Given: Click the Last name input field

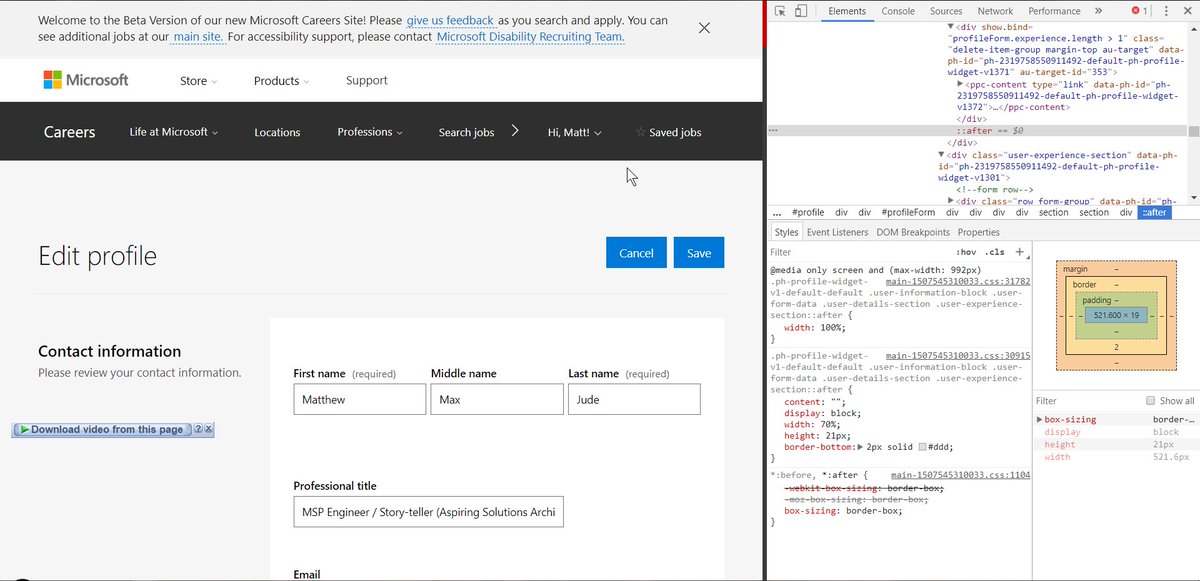Looking at the screenshot, I should [x=634, y=399].
